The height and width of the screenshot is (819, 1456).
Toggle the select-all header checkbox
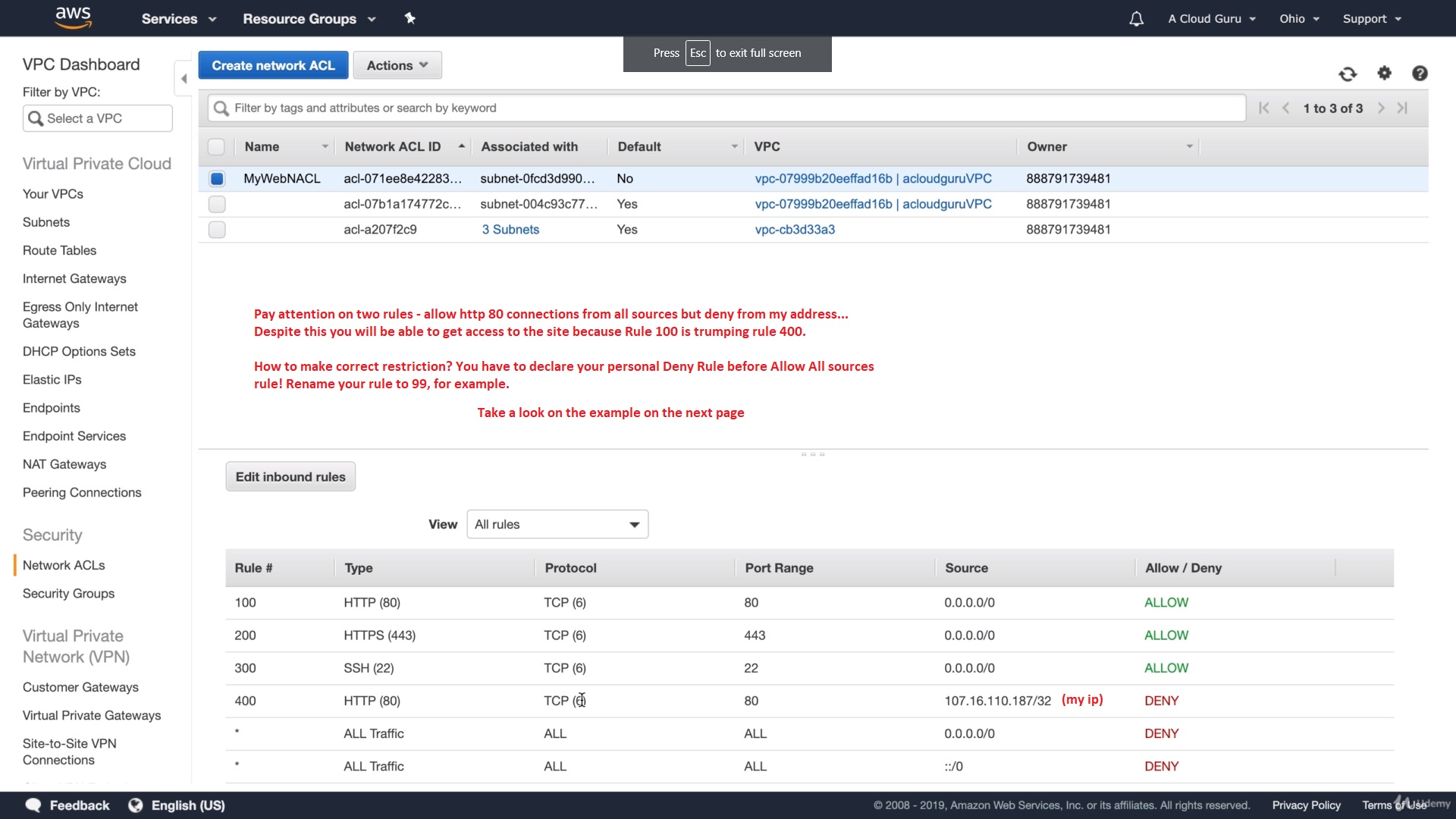216,147
